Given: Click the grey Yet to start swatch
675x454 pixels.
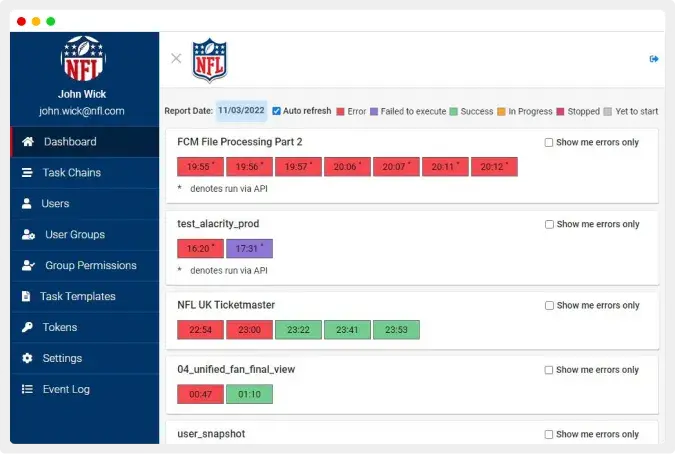Looking at the screenshot, I should [608, 112].
